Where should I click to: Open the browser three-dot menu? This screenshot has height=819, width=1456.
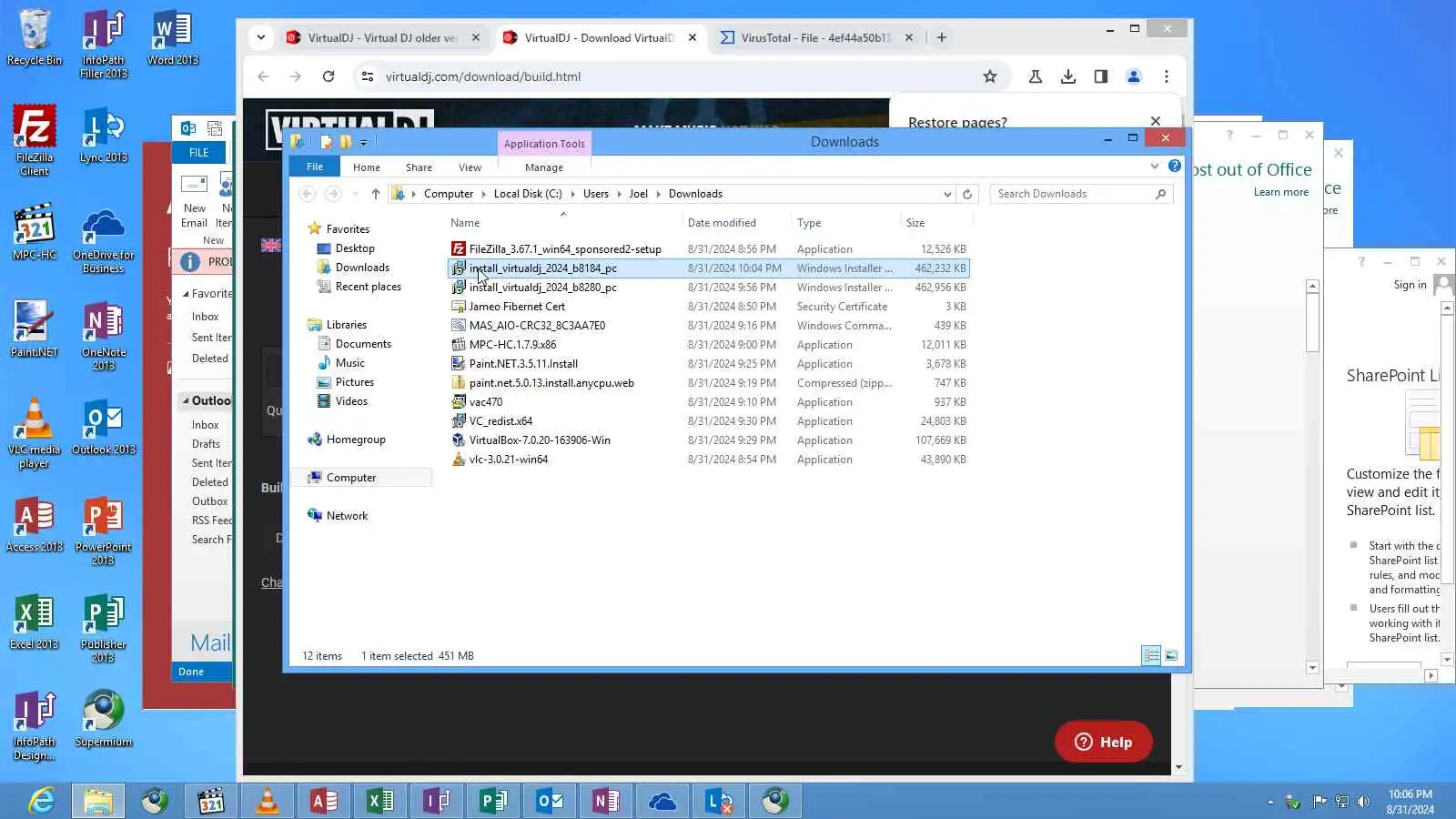[1167, 76]
